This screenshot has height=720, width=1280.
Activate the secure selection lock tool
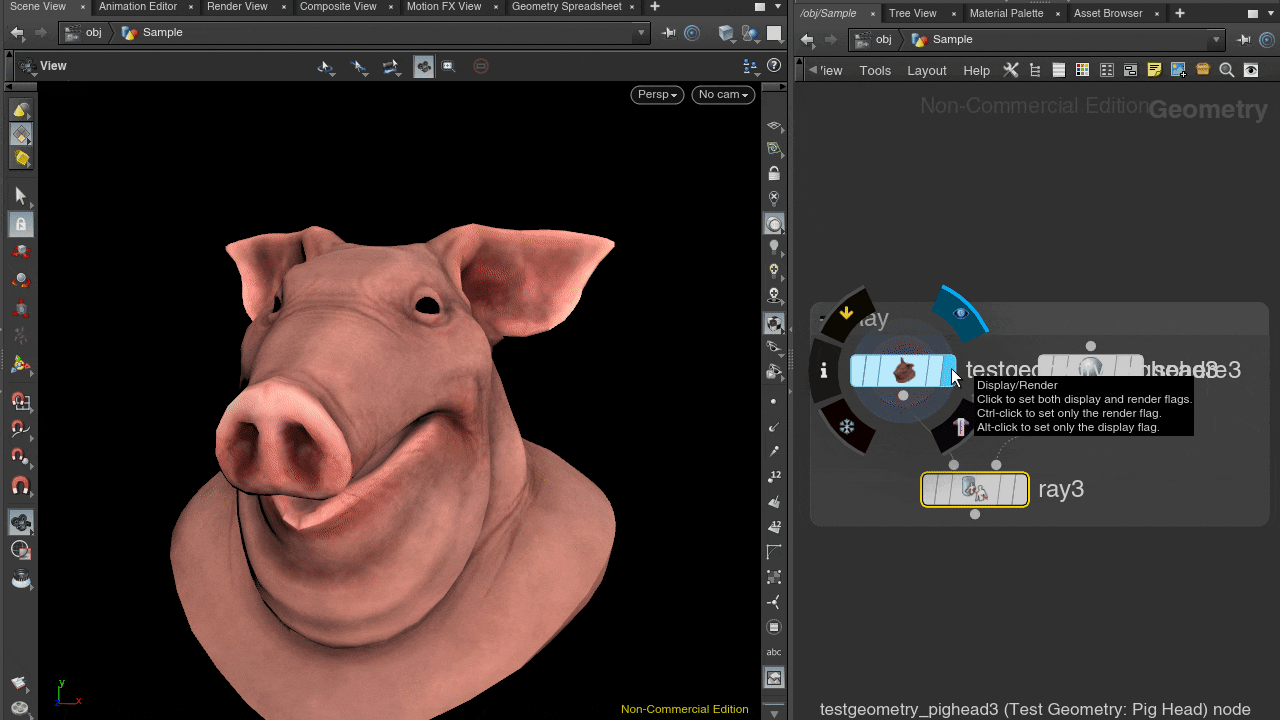click(x=21, y=224)
